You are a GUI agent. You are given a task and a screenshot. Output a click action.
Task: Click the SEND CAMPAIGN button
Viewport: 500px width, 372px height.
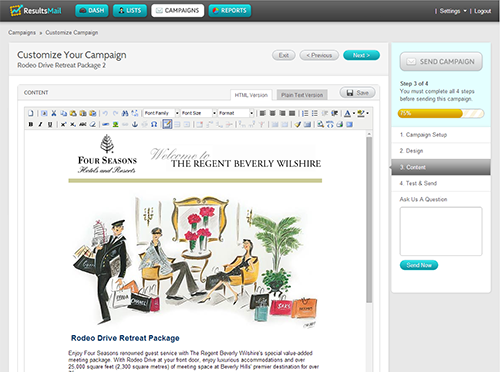(x=441, y=62)
